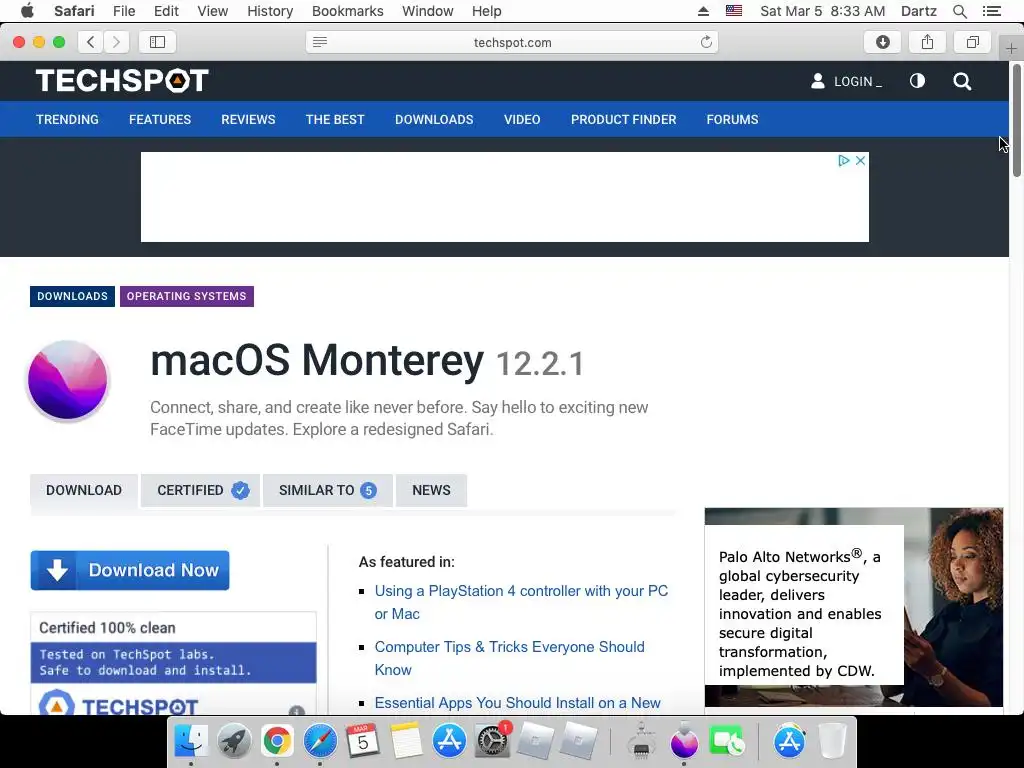This screenshot has width=1024, height=768.
Task: Click the TechSpot logo in header
Action: [122, 81]
